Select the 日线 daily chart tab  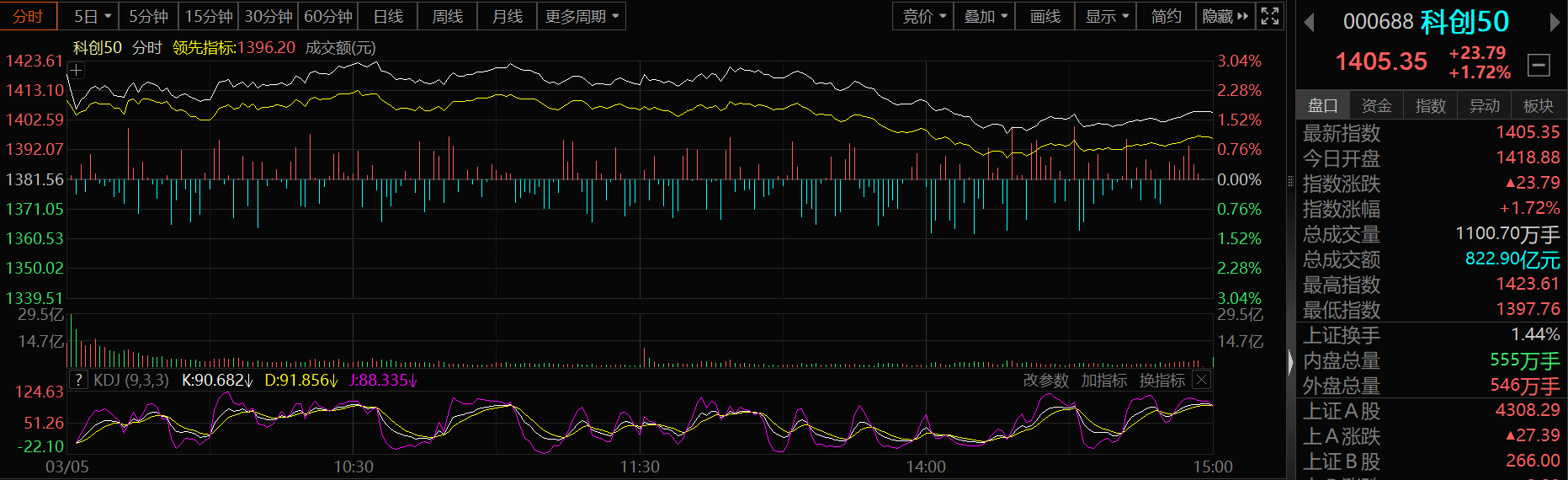[388, 16]
